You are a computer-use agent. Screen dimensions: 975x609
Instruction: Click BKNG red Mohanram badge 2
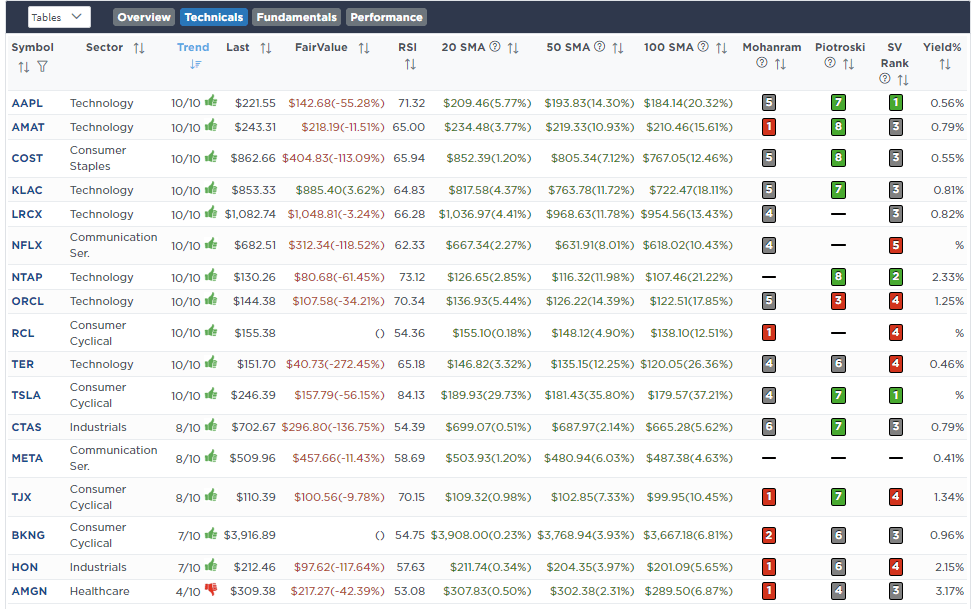pos(769,535)
